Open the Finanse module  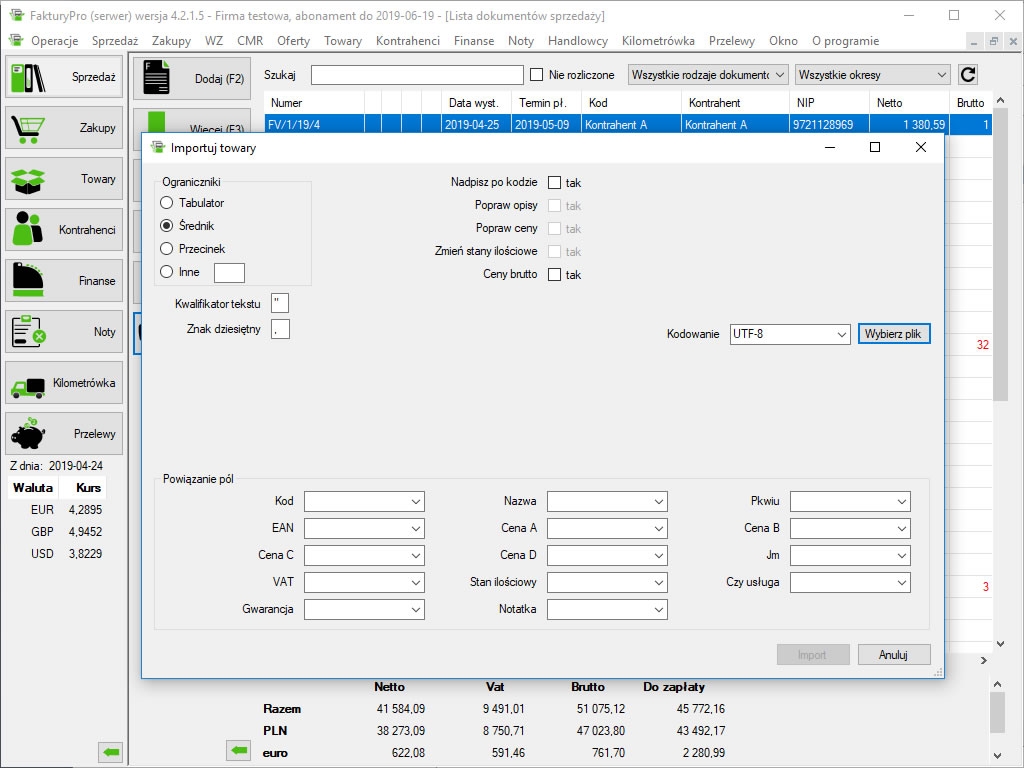64,281
